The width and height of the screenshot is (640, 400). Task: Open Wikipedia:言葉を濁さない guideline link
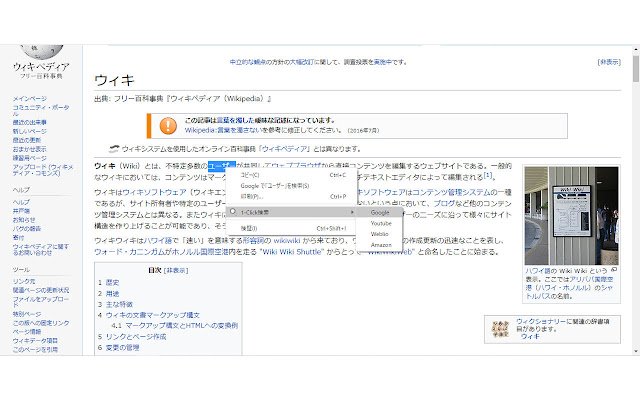point(223,130)
